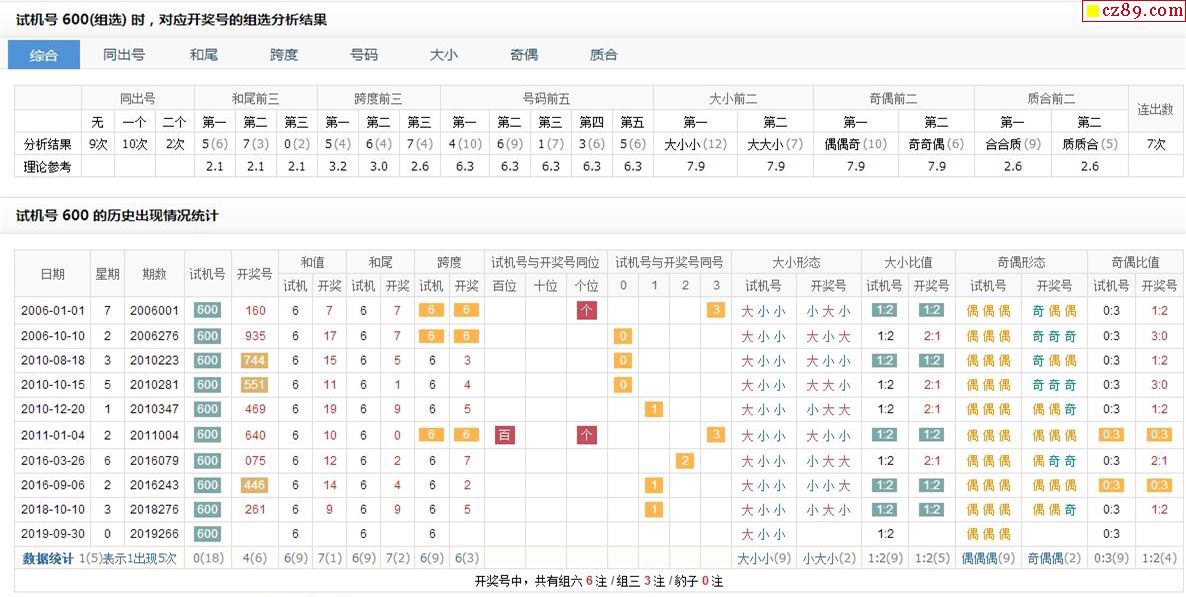Click the 大小小(12) result cell
The image size is (1186, 597).
click(695, 145)
